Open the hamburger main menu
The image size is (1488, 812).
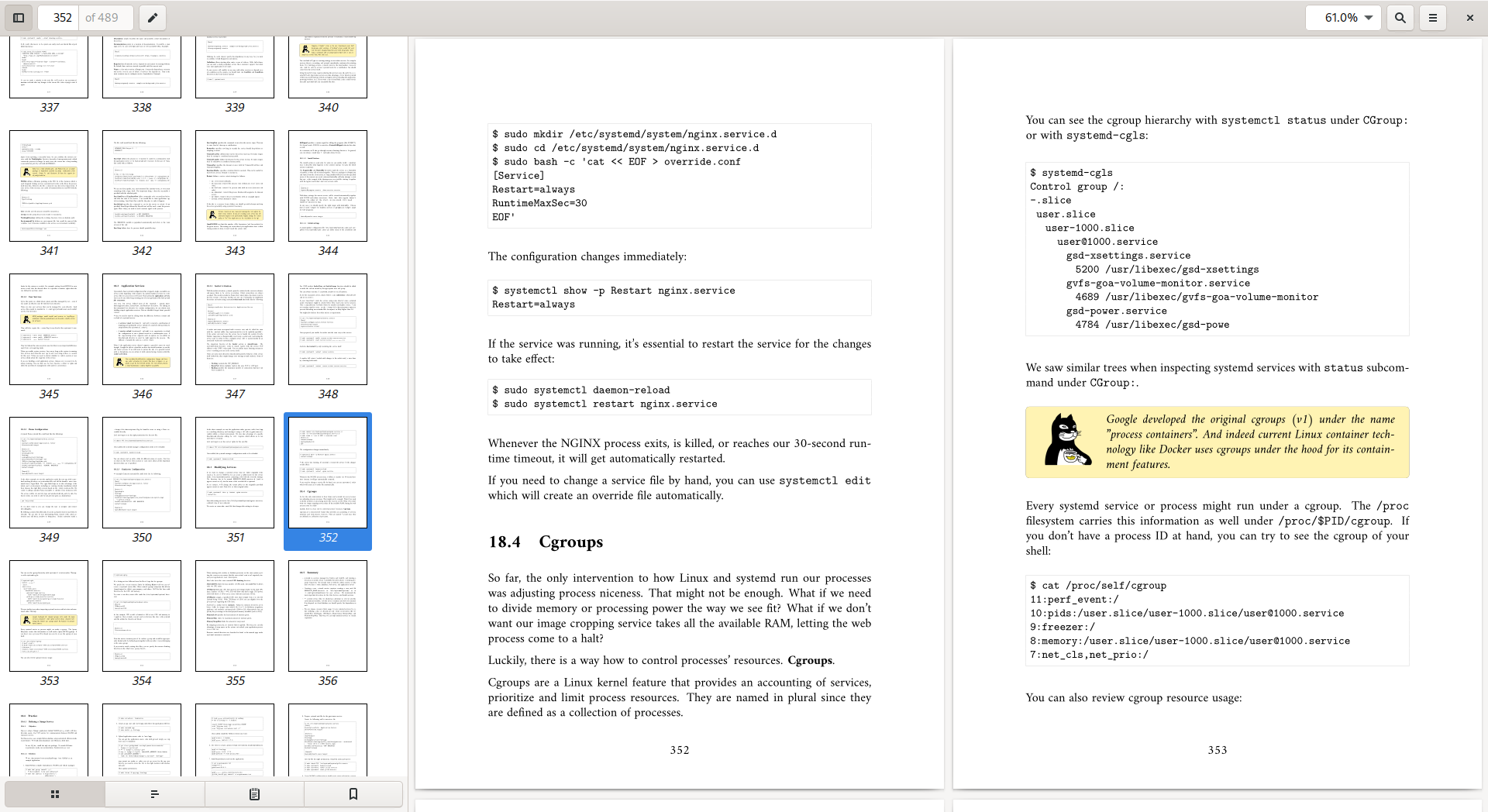click(1433, 18)
